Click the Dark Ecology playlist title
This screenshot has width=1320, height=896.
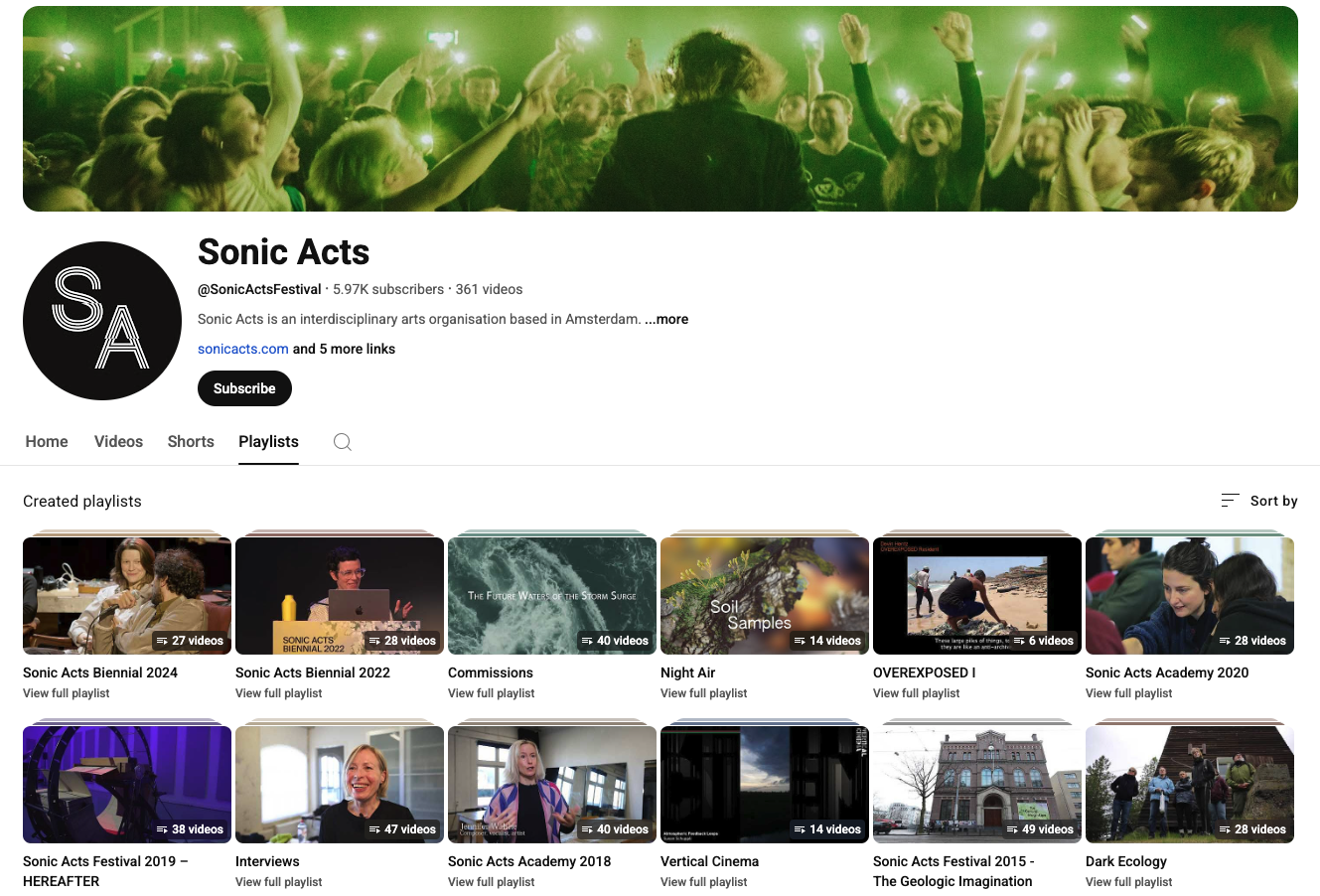[1126, 861]
